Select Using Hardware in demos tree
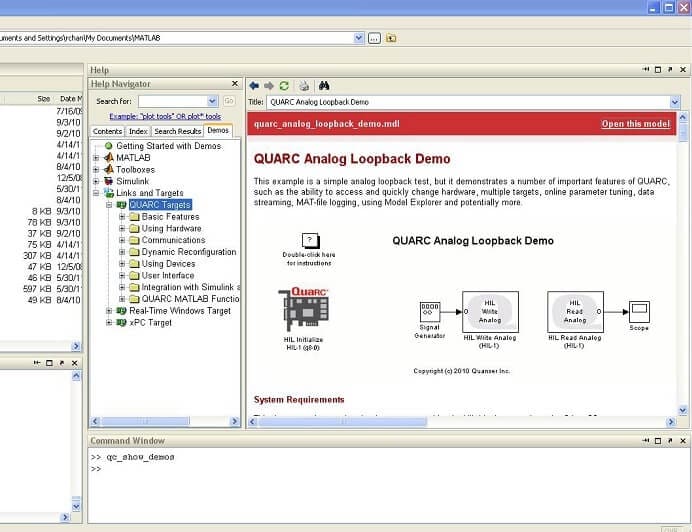The image size is (692, 532). coord(171,229)
